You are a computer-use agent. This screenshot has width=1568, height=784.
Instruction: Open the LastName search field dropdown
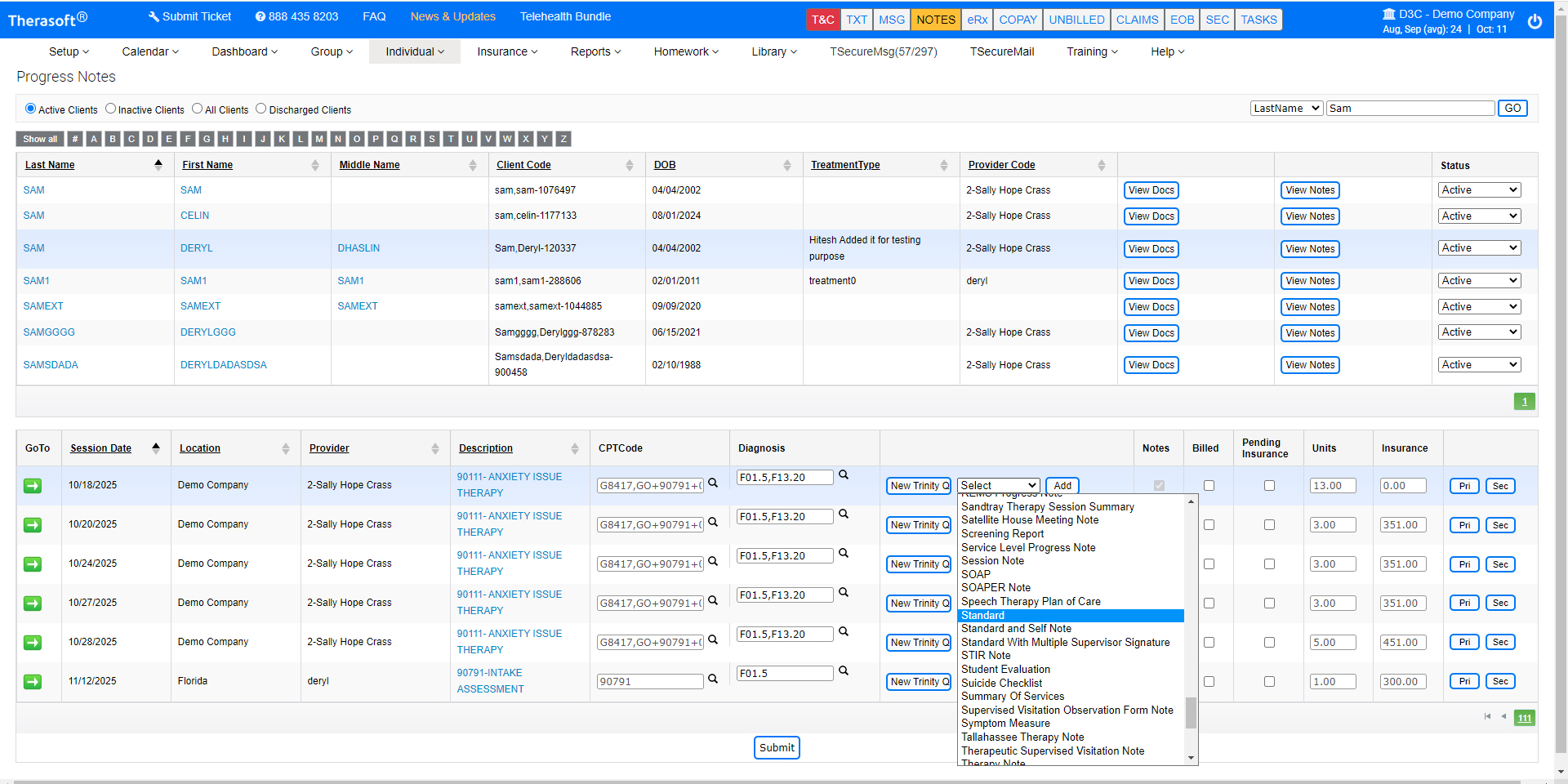1286,109
